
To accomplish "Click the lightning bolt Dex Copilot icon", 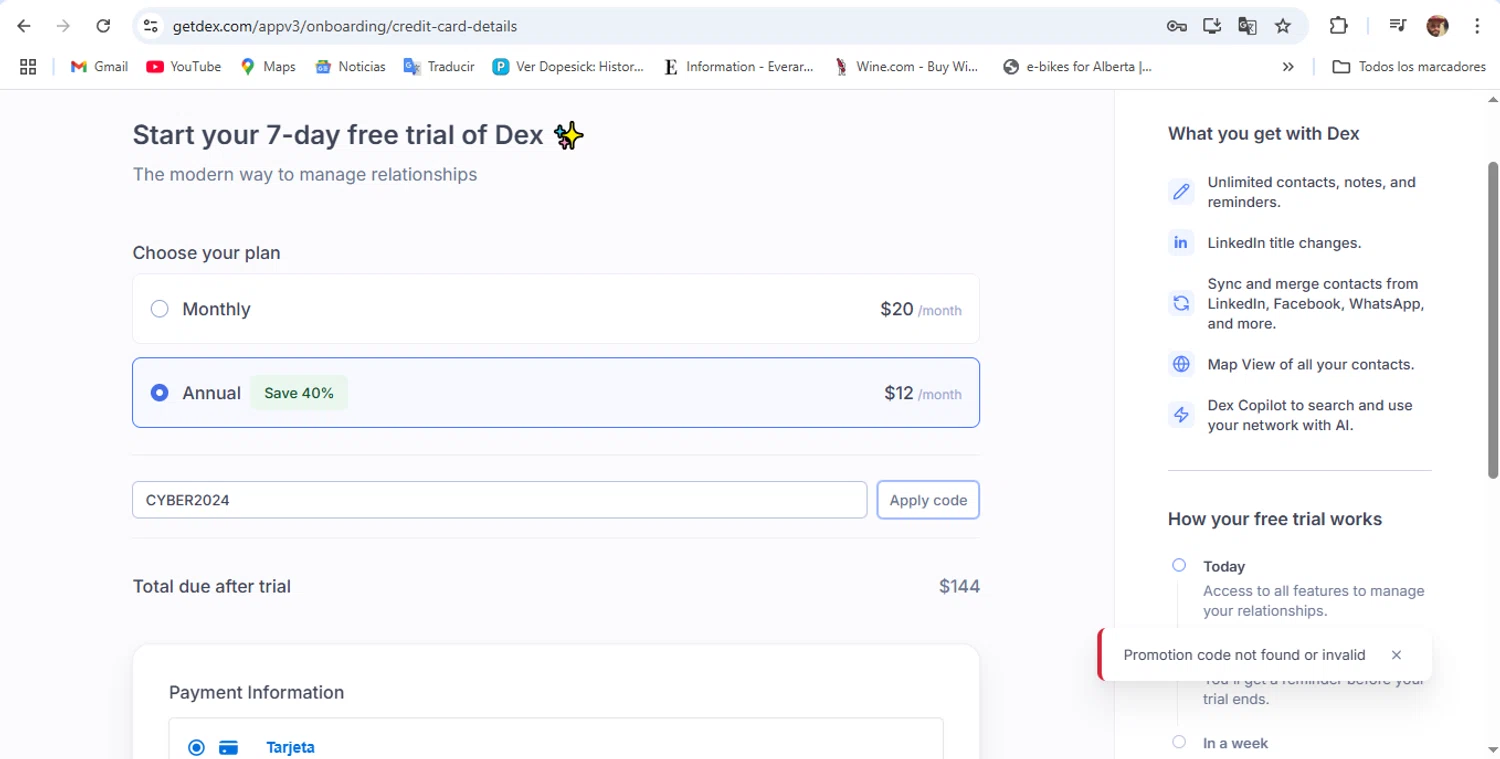I will tap(1181, 415).
